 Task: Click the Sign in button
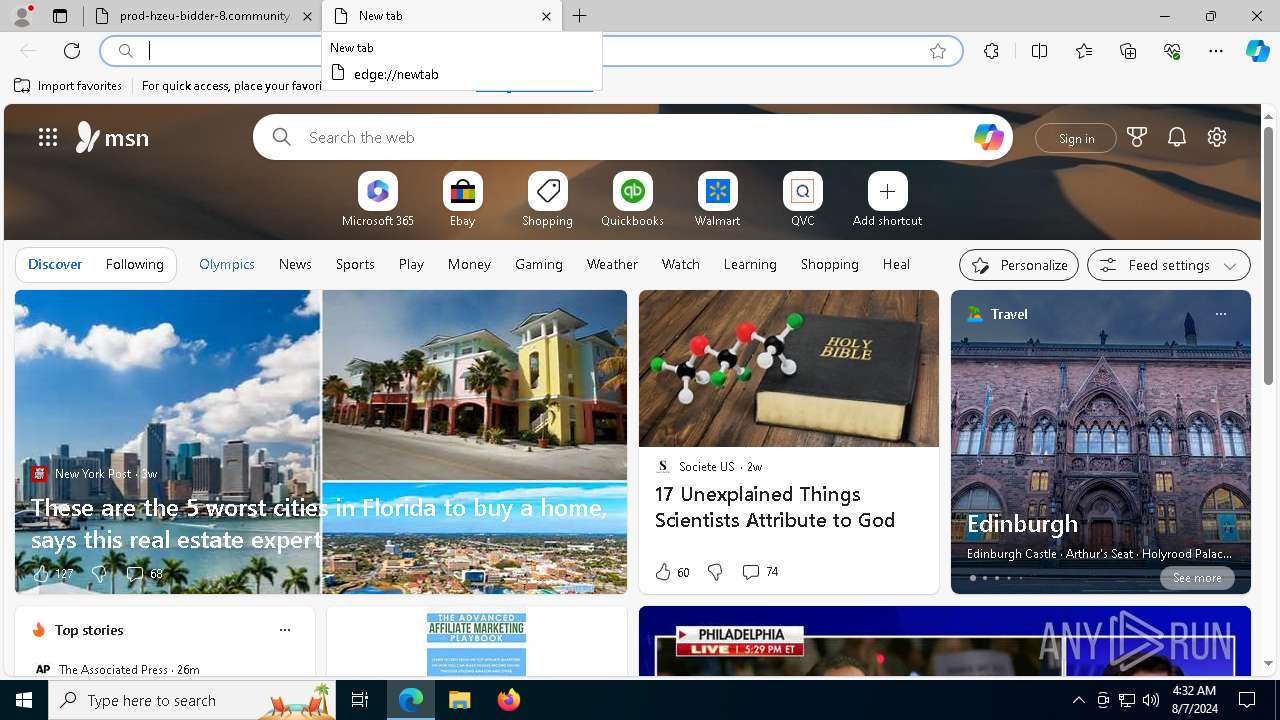(x=1076, y=138)
